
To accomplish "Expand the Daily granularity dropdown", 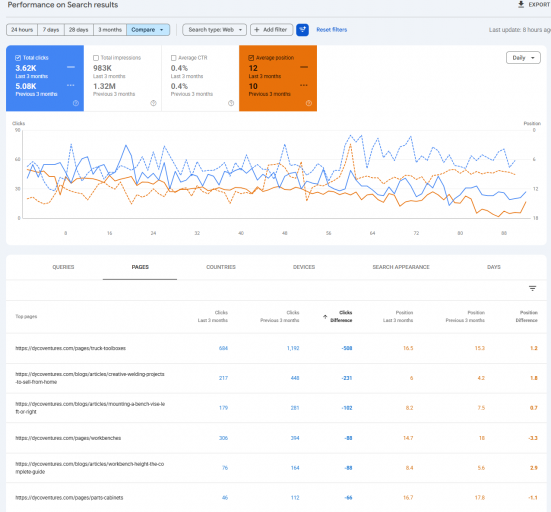I will [x=523, y=58].
